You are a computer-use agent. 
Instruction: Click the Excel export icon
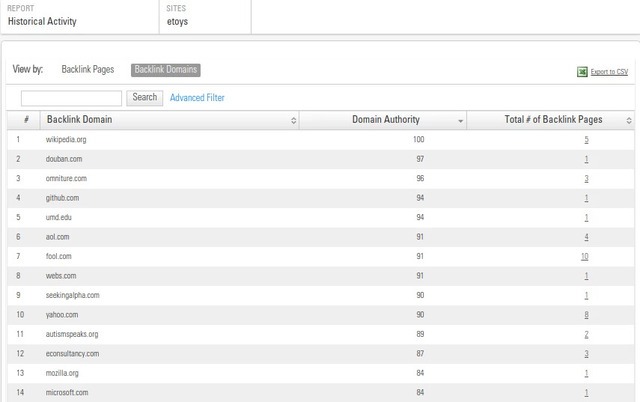pyautogui.click(x=582, y=72)
